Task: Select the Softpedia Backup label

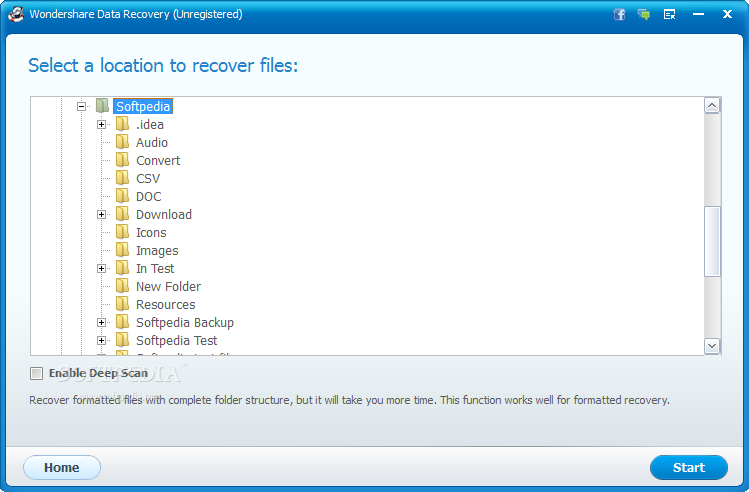Action: tap(185, 322)
